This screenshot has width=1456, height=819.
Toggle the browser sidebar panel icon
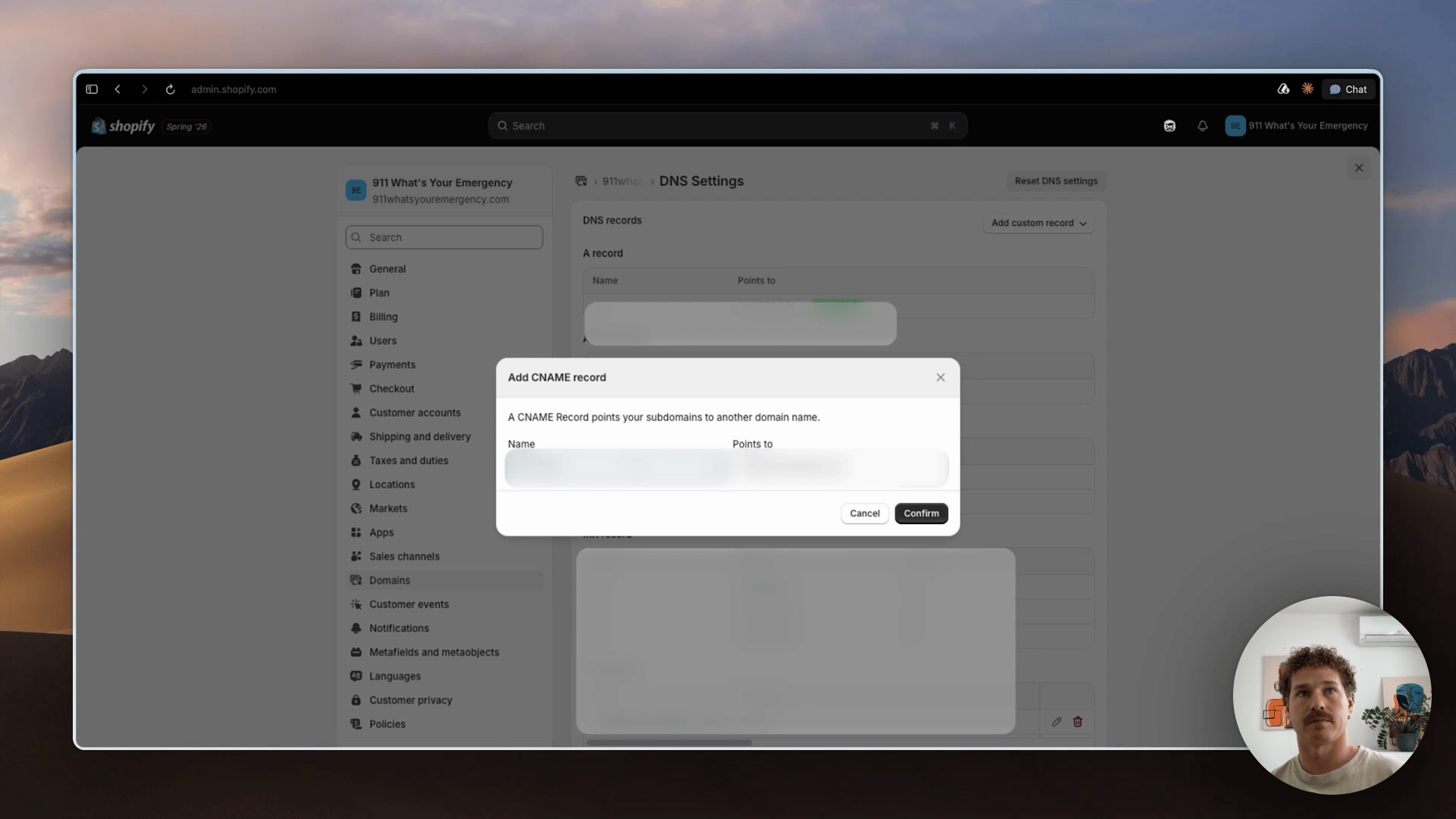tap(92, 89)
